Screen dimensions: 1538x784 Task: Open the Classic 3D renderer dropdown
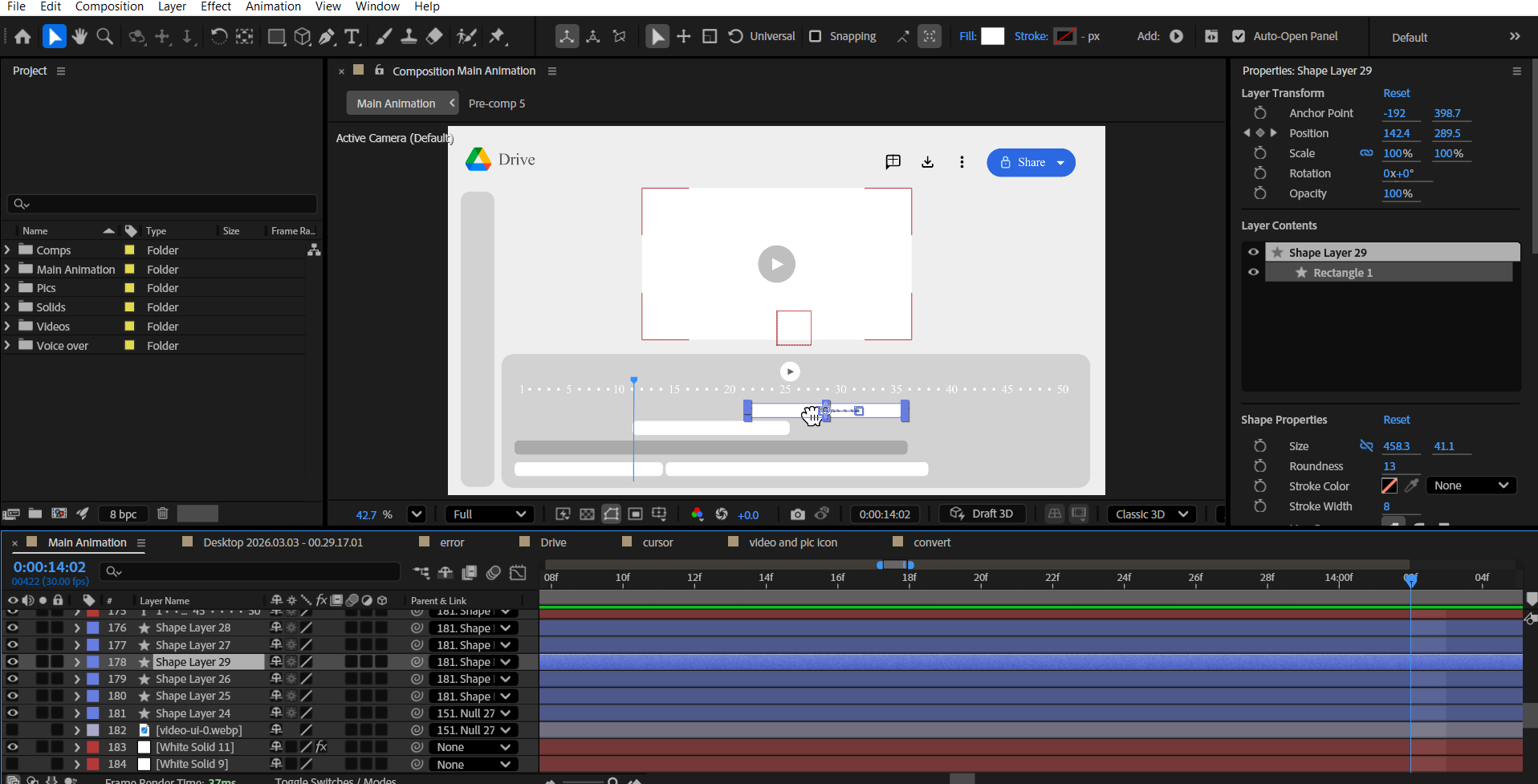coord(1151,514)
